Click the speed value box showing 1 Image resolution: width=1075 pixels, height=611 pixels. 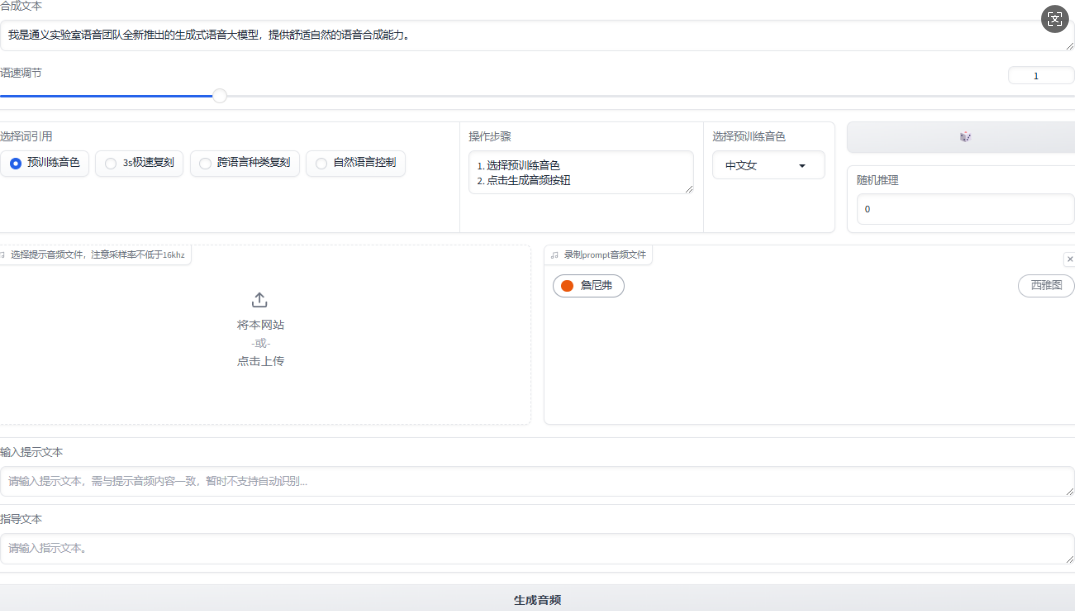1040,75
